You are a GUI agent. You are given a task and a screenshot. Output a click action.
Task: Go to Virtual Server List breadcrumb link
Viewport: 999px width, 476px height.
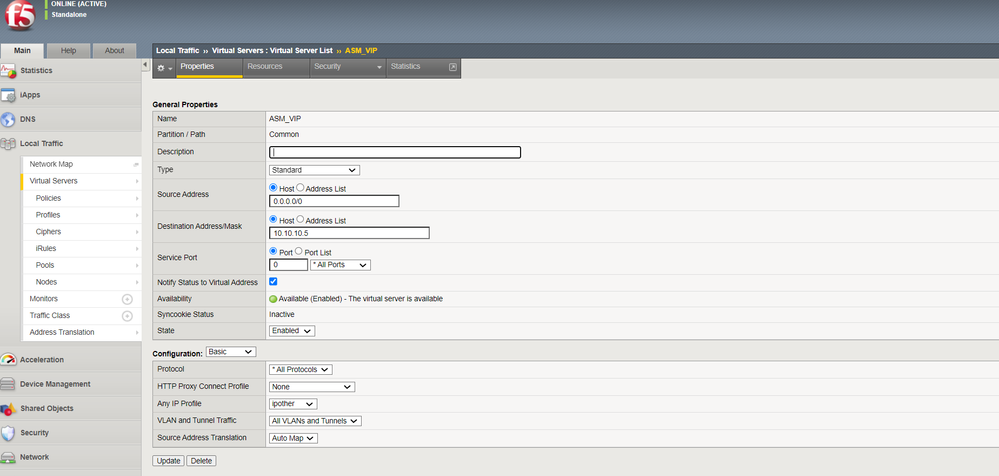[303, 50]
